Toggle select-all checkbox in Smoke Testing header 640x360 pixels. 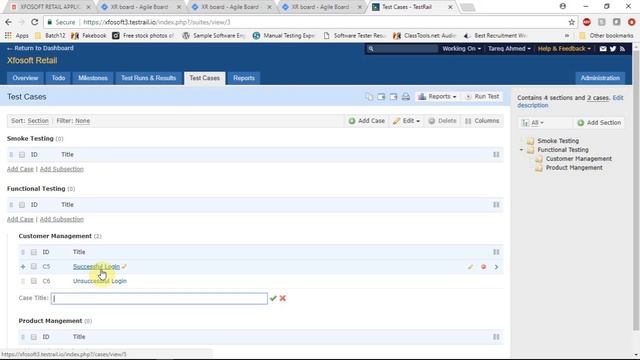pyautogui.click(x=22, y=155)
